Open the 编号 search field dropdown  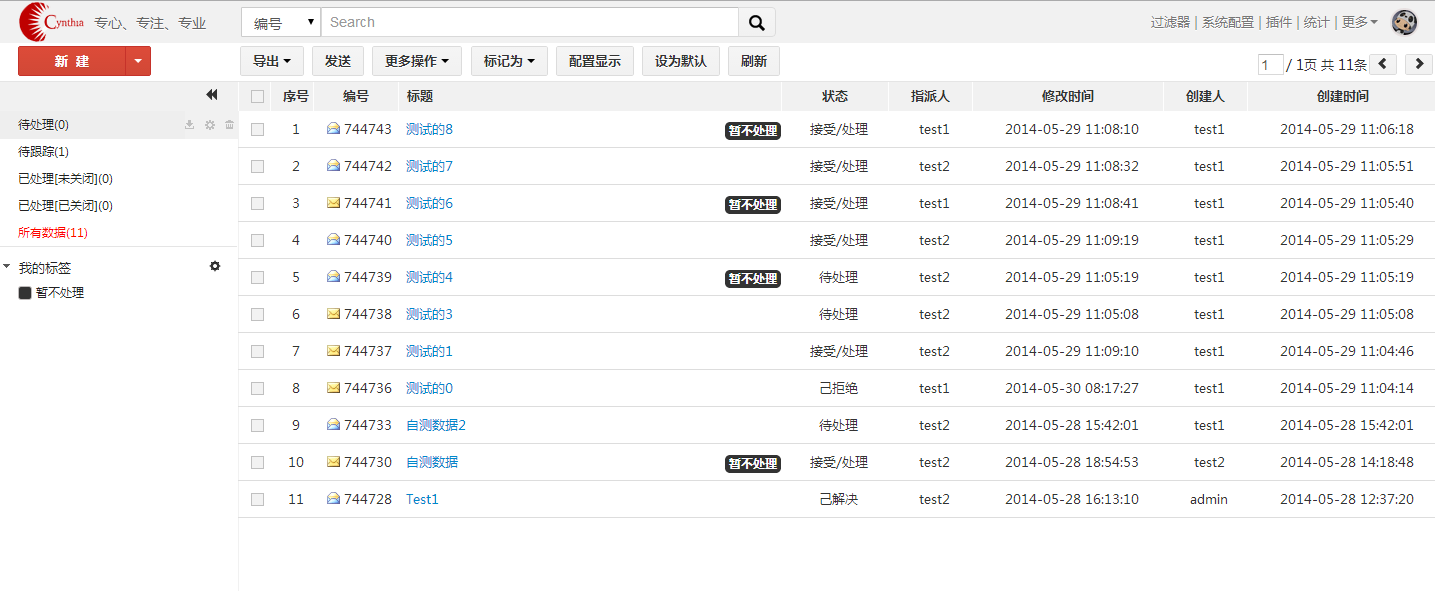[280, 21]
